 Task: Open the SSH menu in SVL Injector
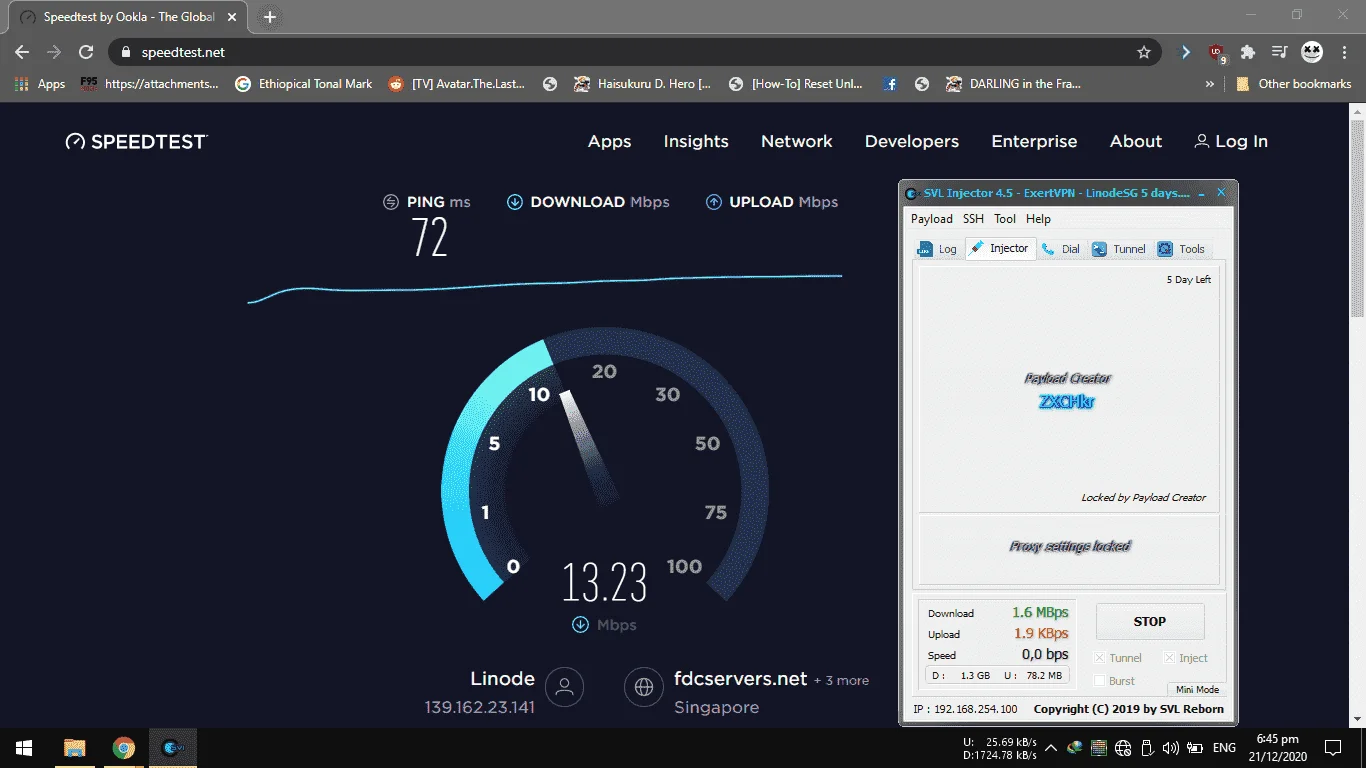pyautogui.click(x=973, y=219)
